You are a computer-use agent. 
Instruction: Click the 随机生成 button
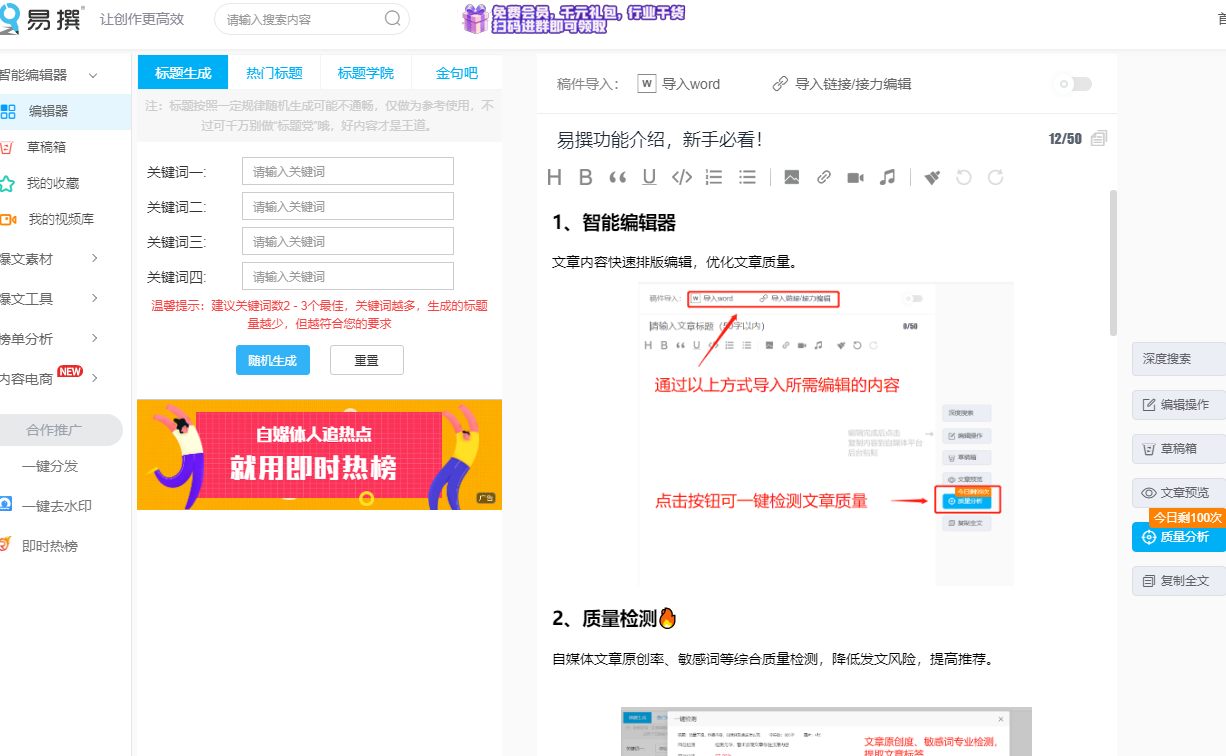(272, 359)
